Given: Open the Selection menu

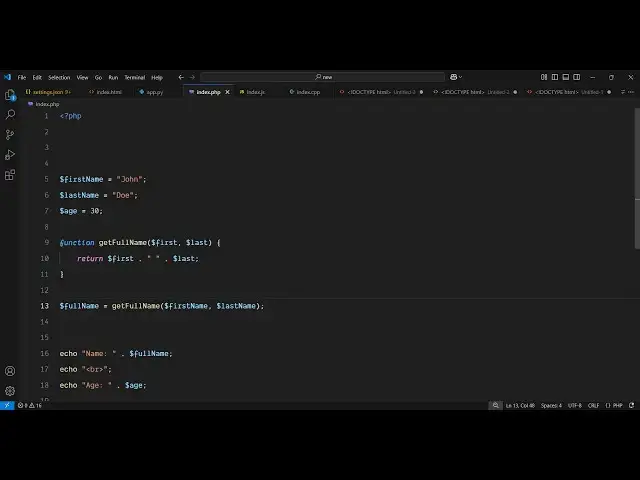Looking at the screenshot, I should coord(59,78).
